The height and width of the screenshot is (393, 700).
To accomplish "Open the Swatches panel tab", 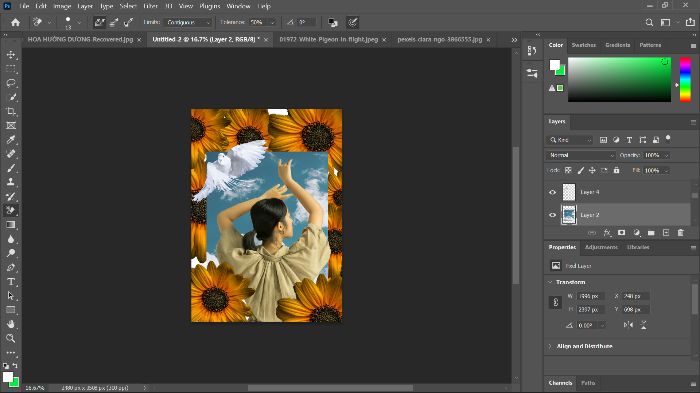I will pos(583,45).
